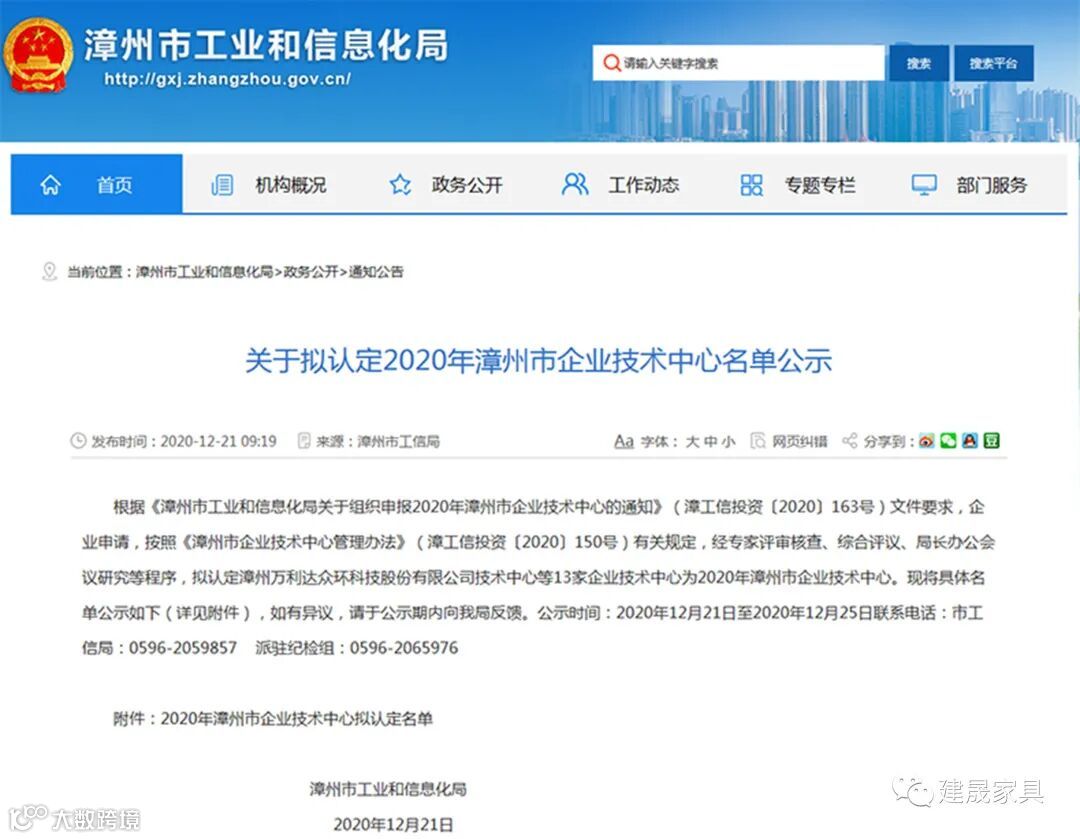Open 政务公开 menu item
The height and width of the screenshot is (839, 1080).
(x=467, y=185)
